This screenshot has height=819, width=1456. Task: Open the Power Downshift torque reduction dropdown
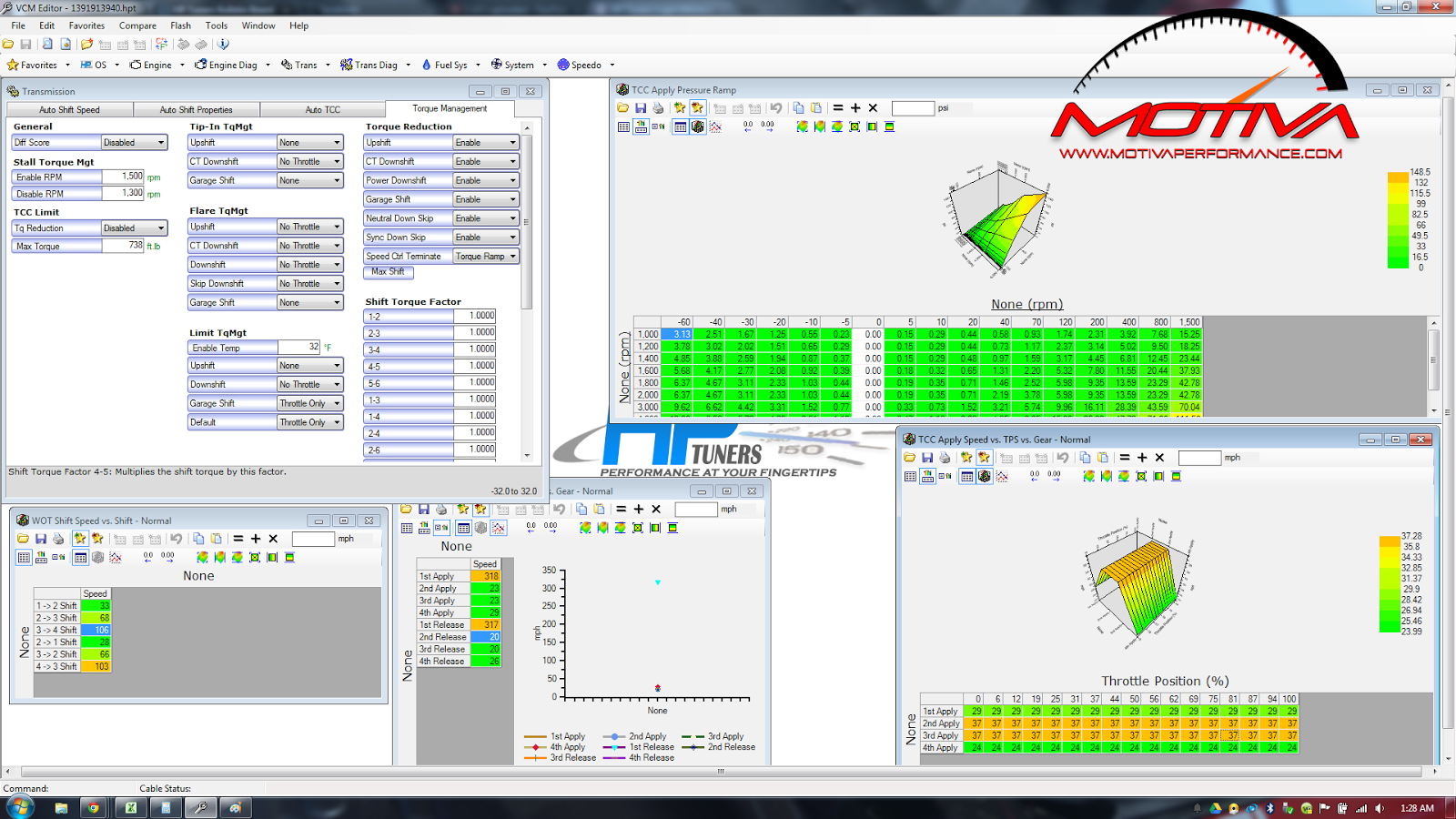coord(512,181)
